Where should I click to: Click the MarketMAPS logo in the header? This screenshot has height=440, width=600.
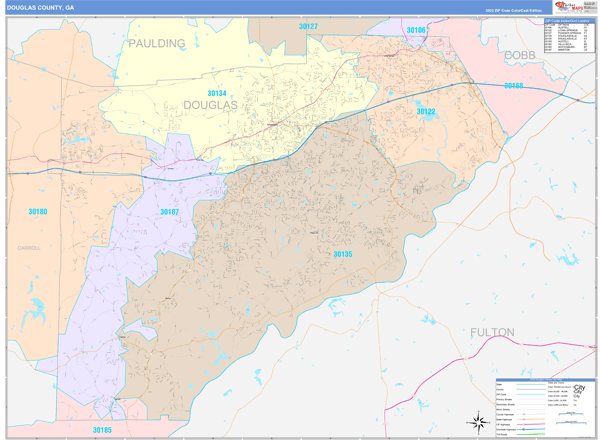[569, 7]
